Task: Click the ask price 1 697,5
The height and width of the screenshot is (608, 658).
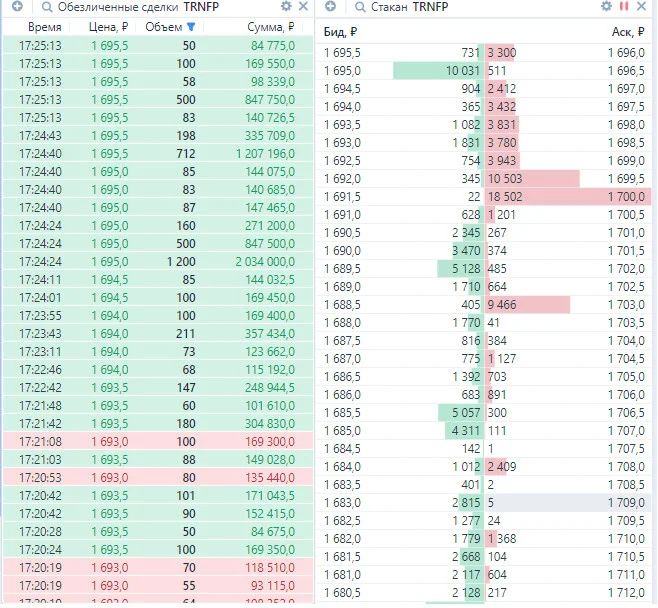Action: (626, 107)
